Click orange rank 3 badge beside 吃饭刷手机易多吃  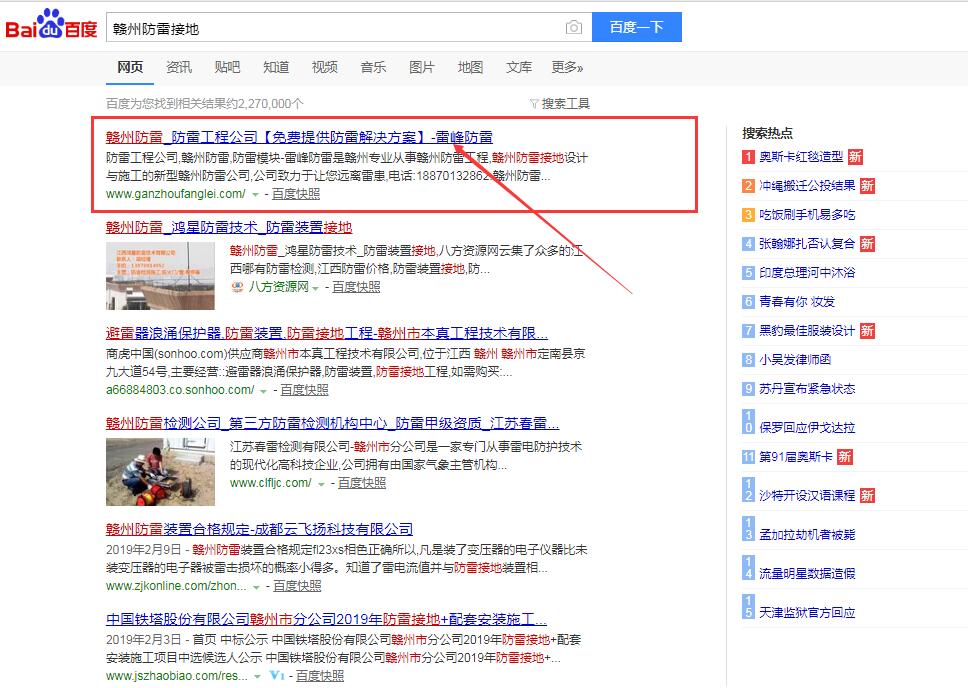[x=748, y=215]
